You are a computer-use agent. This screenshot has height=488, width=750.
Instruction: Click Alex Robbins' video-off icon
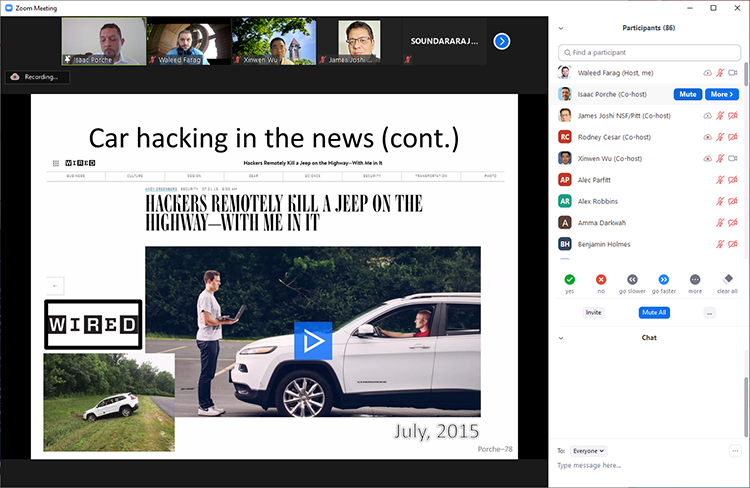click(x=733, y=201)
